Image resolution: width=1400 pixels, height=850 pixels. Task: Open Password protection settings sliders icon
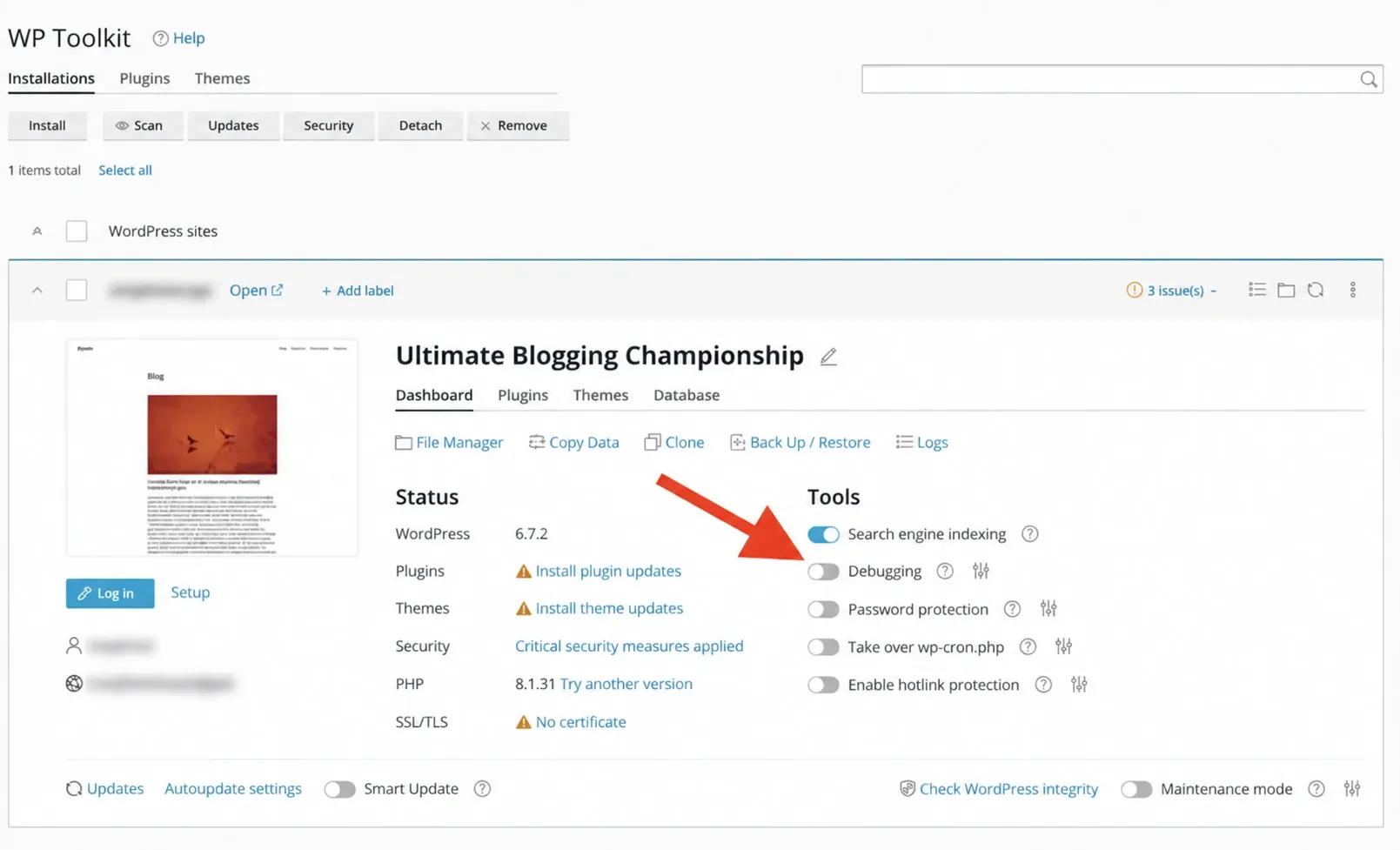click(x=1048, y=608)
